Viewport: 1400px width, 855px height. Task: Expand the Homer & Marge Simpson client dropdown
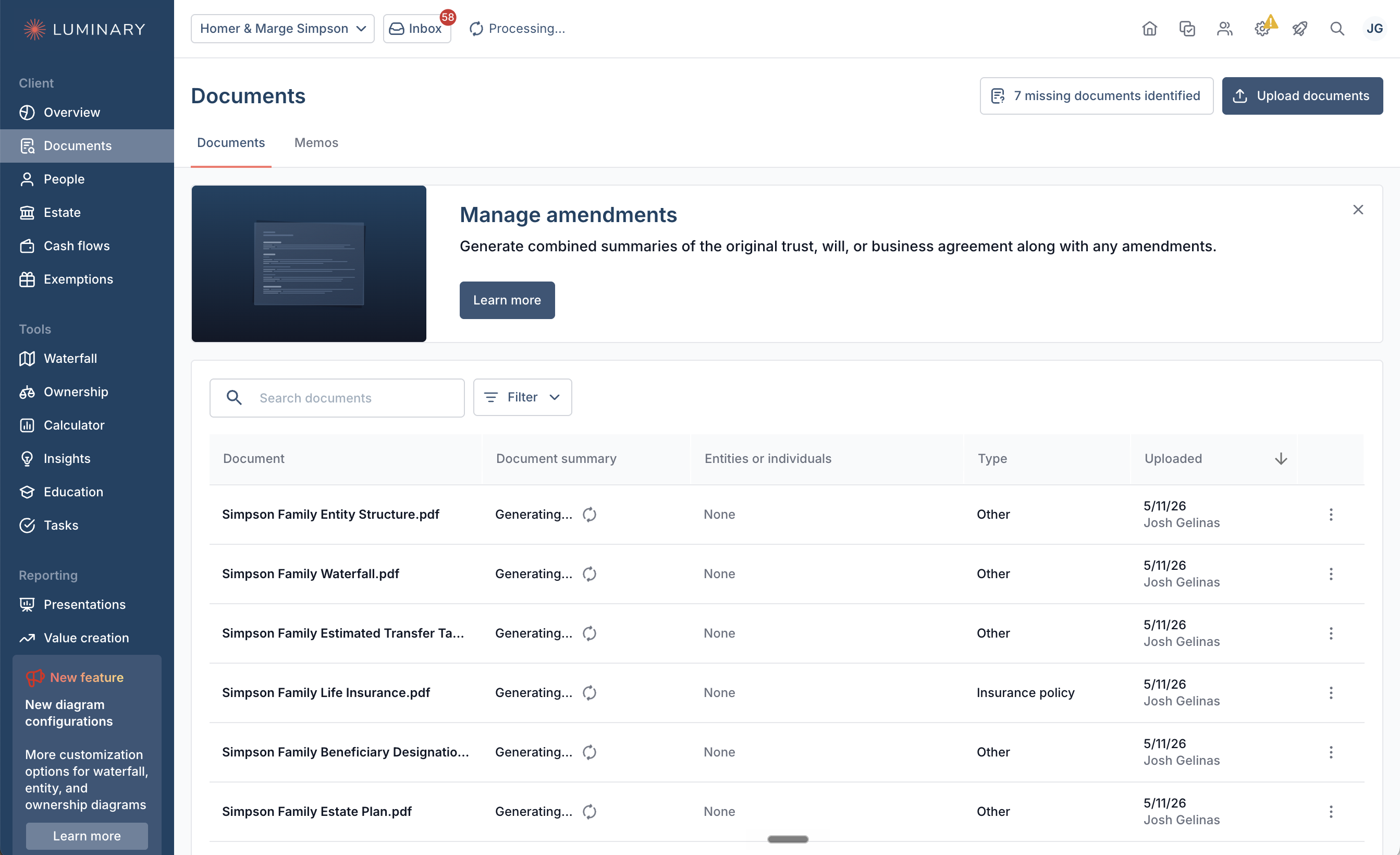tap(283, 29)
